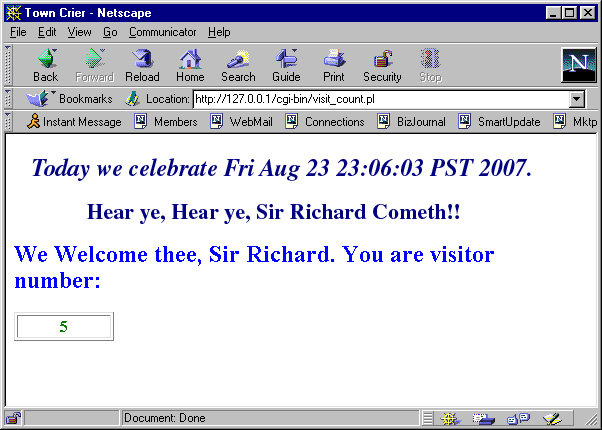The width and height of the screenshot is (602, 430).
Task: Open the Members bookmark
Action: (166, 122)
